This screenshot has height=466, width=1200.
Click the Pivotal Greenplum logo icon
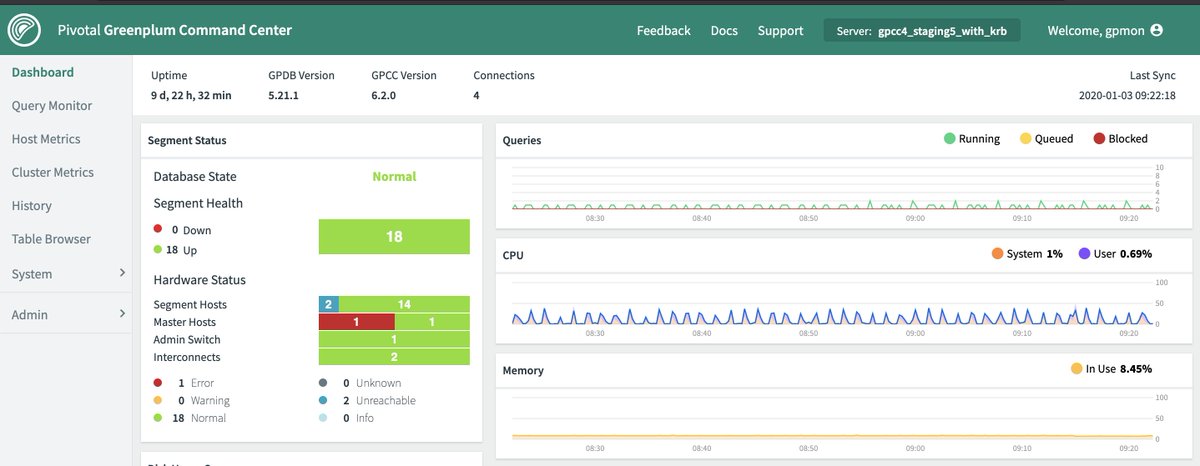pos(23,31)
